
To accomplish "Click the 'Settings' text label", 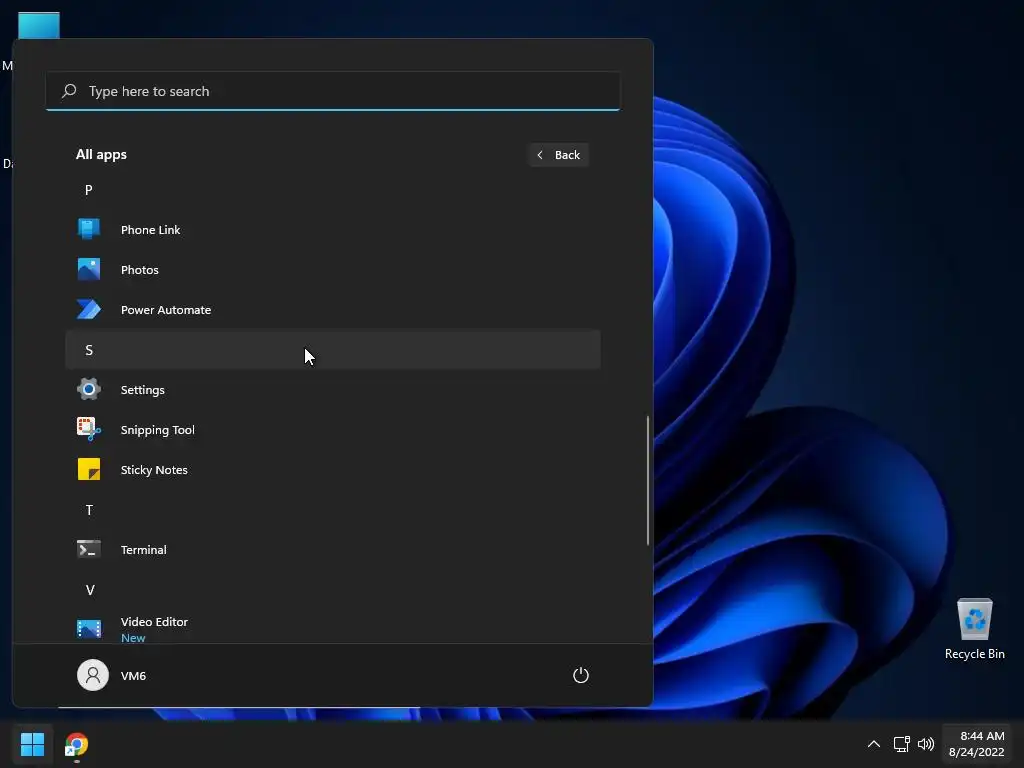I will [x=142, y=390].
